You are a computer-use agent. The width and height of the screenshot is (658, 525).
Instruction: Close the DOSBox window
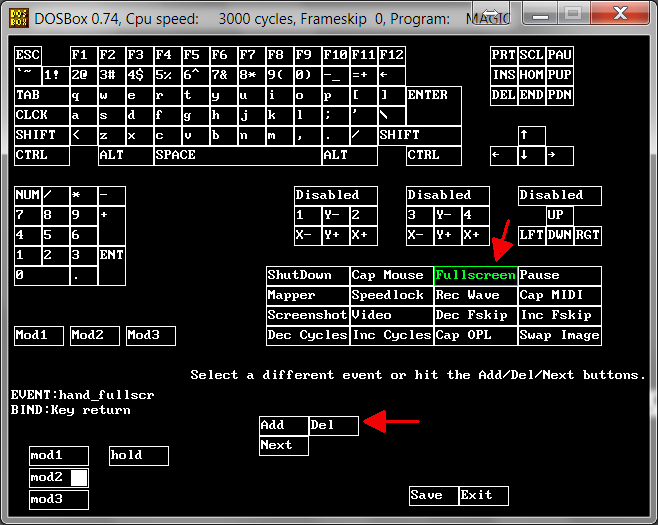[620, 13]
